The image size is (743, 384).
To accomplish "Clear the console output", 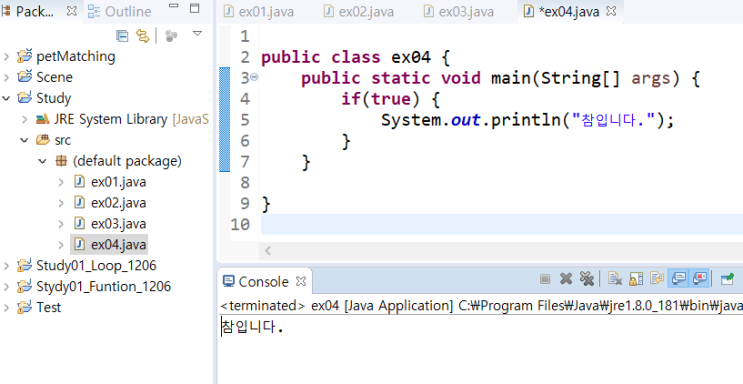I will (615, 279).
